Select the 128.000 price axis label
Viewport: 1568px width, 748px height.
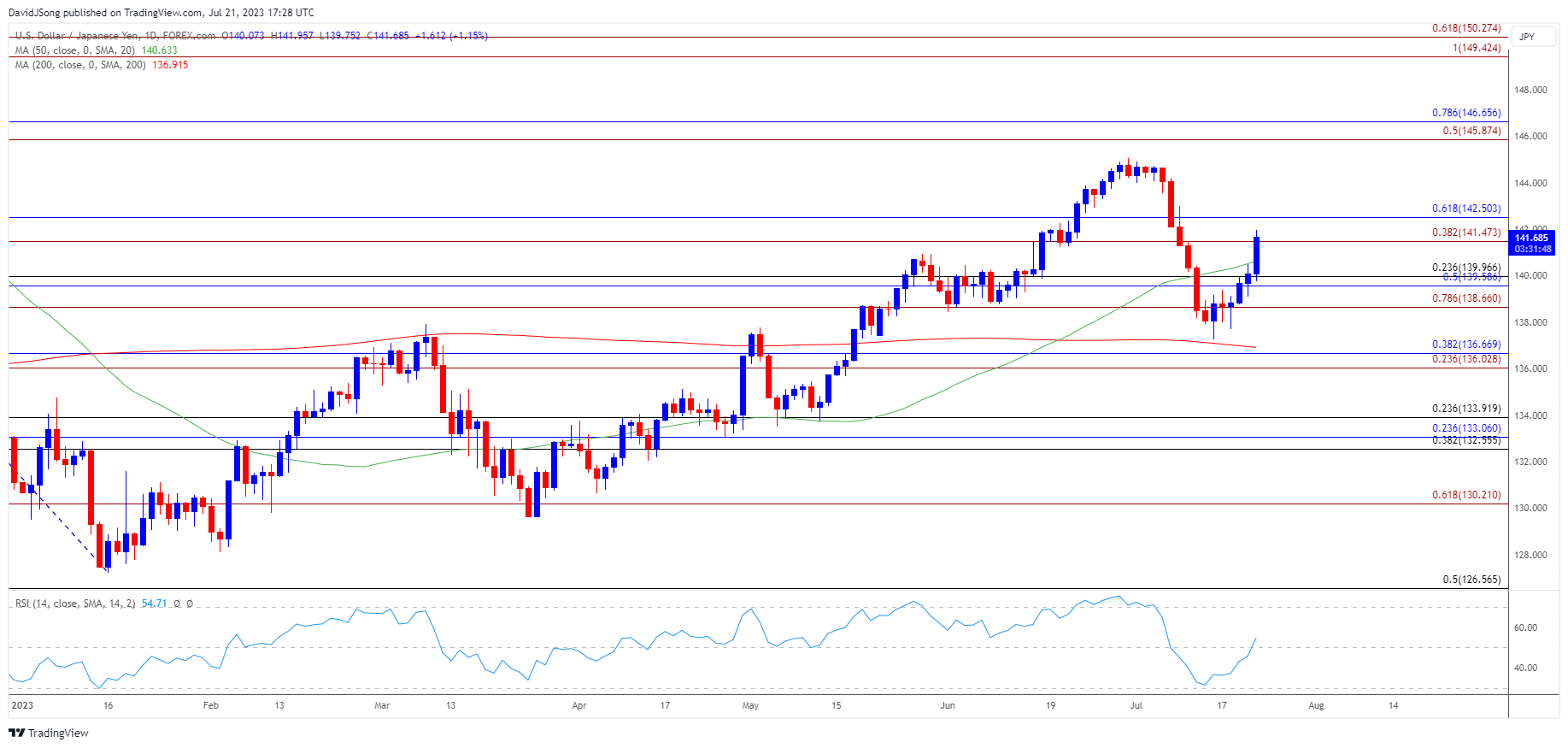coord(1530,555)
